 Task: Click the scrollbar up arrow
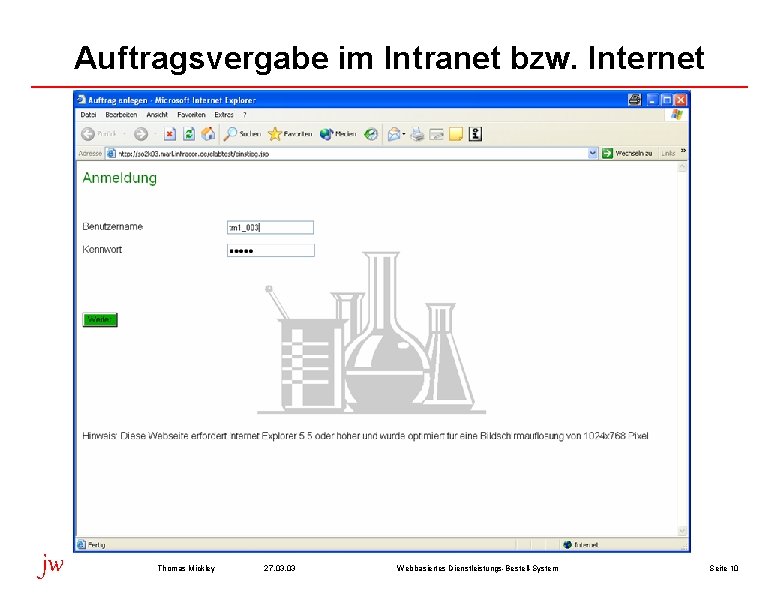click(x=682, y=167)
